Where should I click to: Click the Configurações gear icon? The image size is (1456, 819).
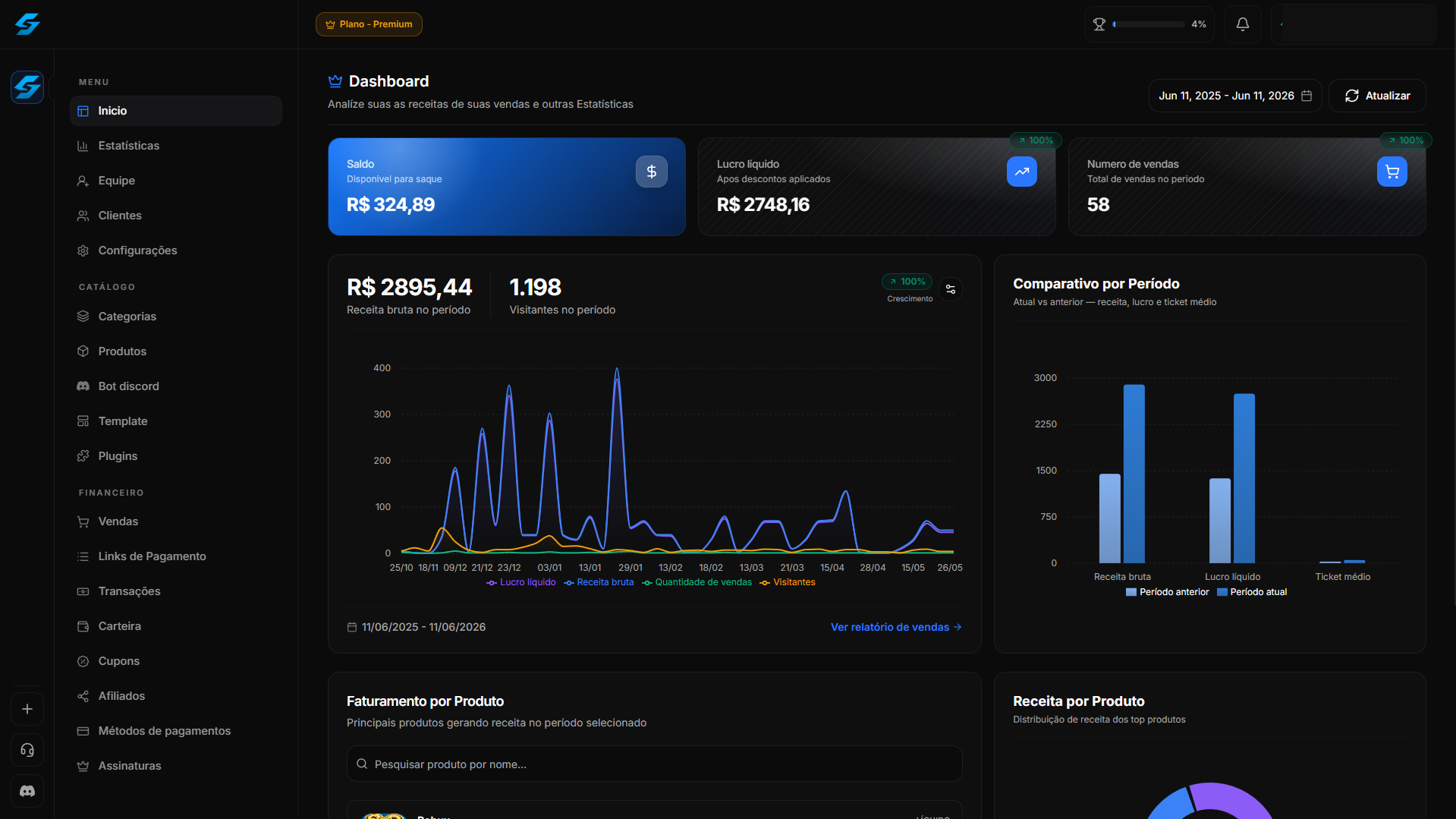tap(83, 250)
